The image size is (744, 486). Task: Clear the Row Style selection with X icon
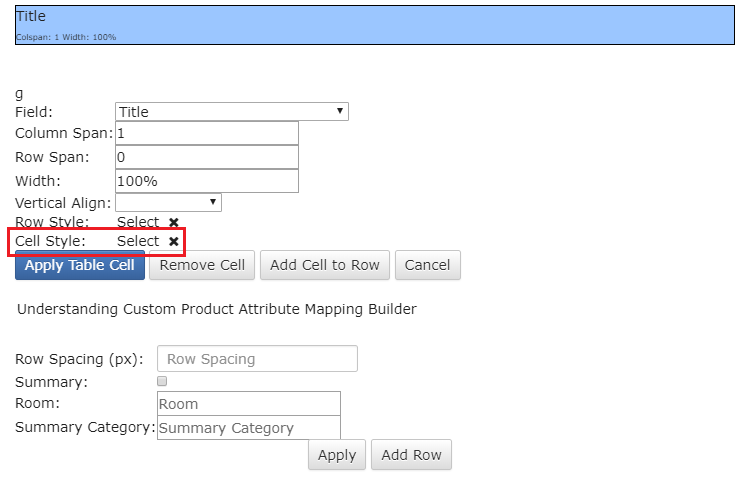174,222
